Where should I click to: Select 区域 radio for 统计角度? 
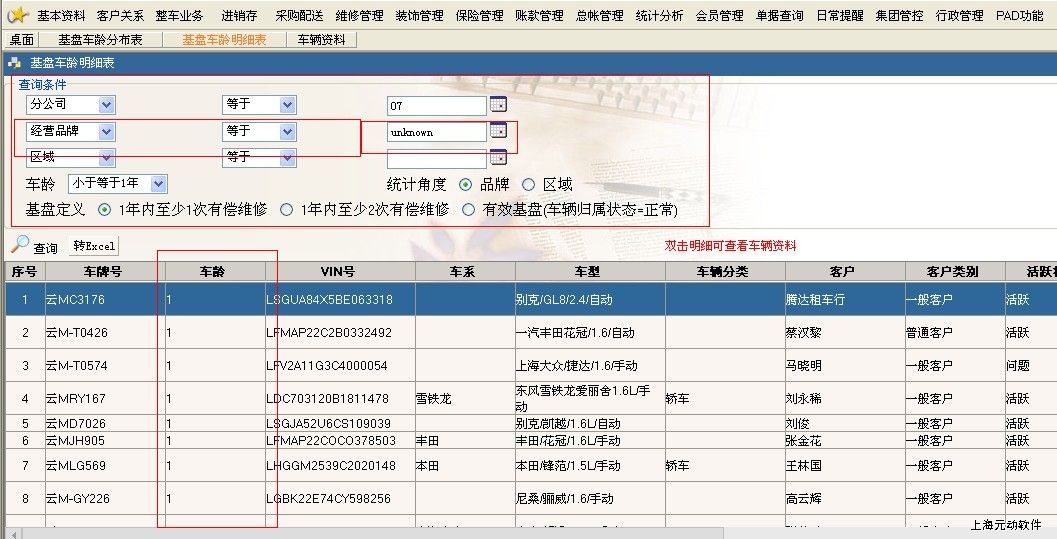[x=529, y=184]
